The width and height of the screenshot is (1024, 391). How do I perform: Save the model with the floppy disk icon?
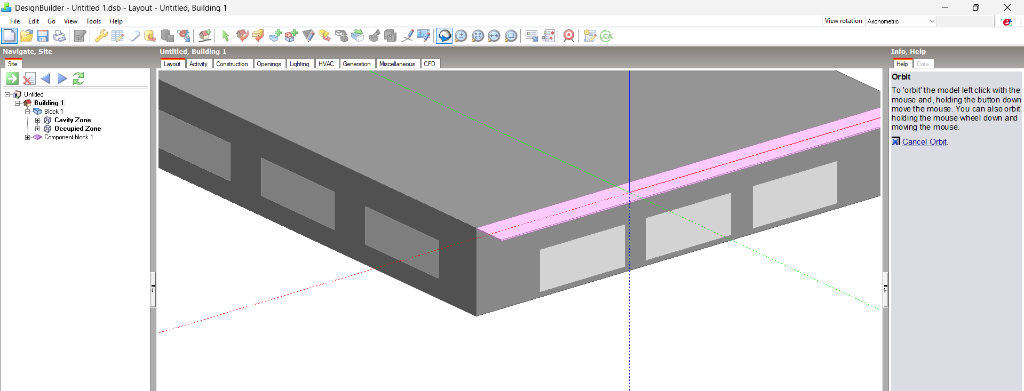pos(43,35)
